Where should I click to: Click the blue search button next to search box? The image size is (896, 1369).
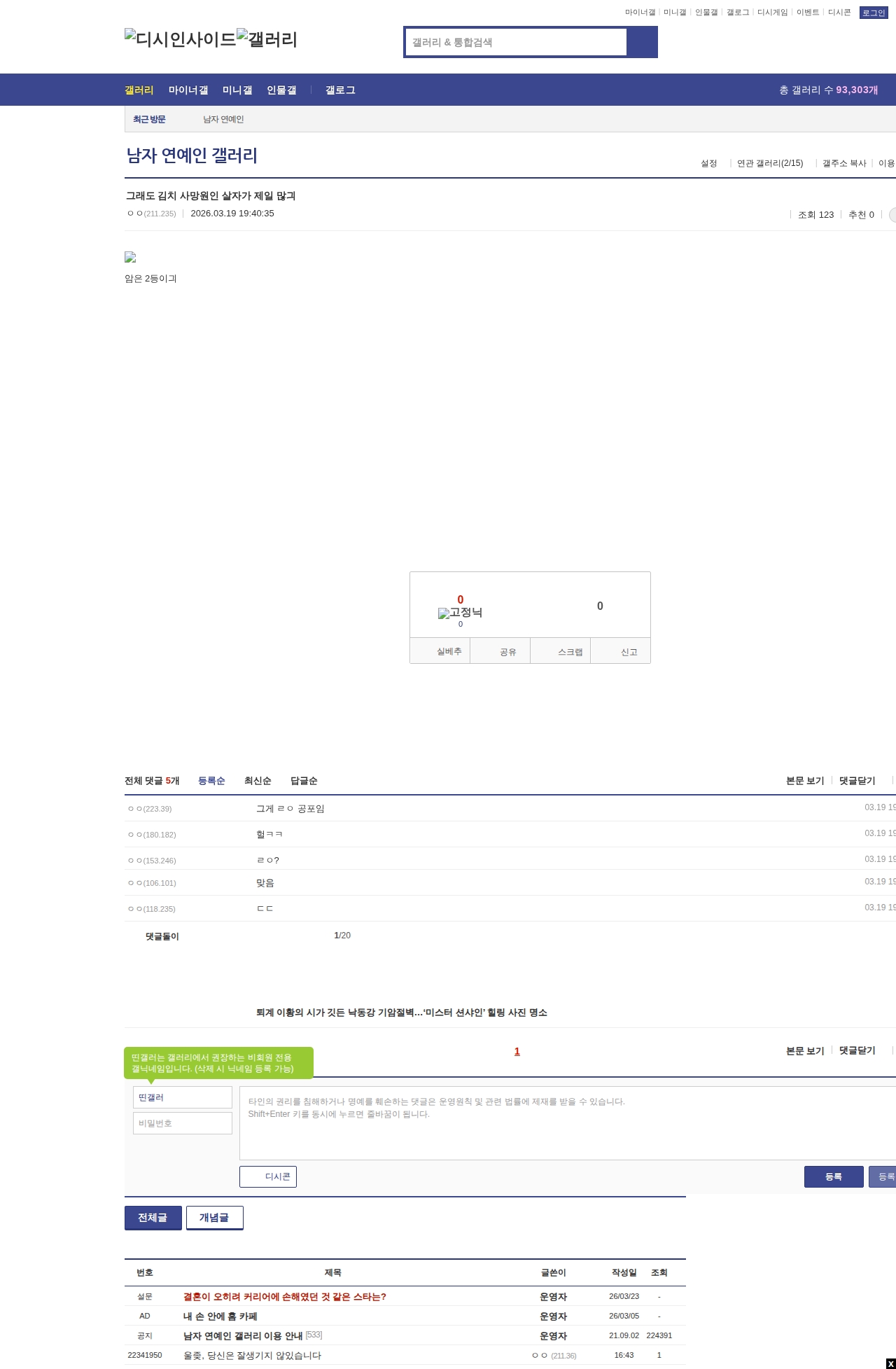coord(642,42)
